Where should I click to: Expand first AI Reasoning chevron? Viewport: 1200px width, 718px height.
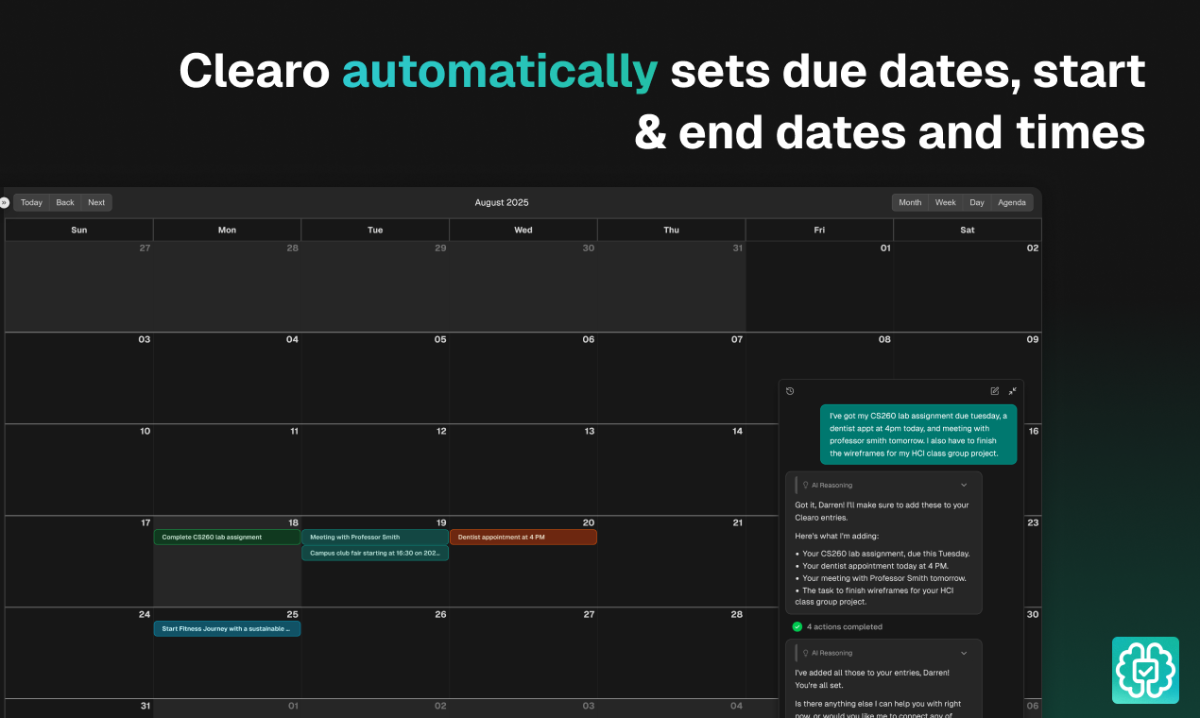coord(964,485)
